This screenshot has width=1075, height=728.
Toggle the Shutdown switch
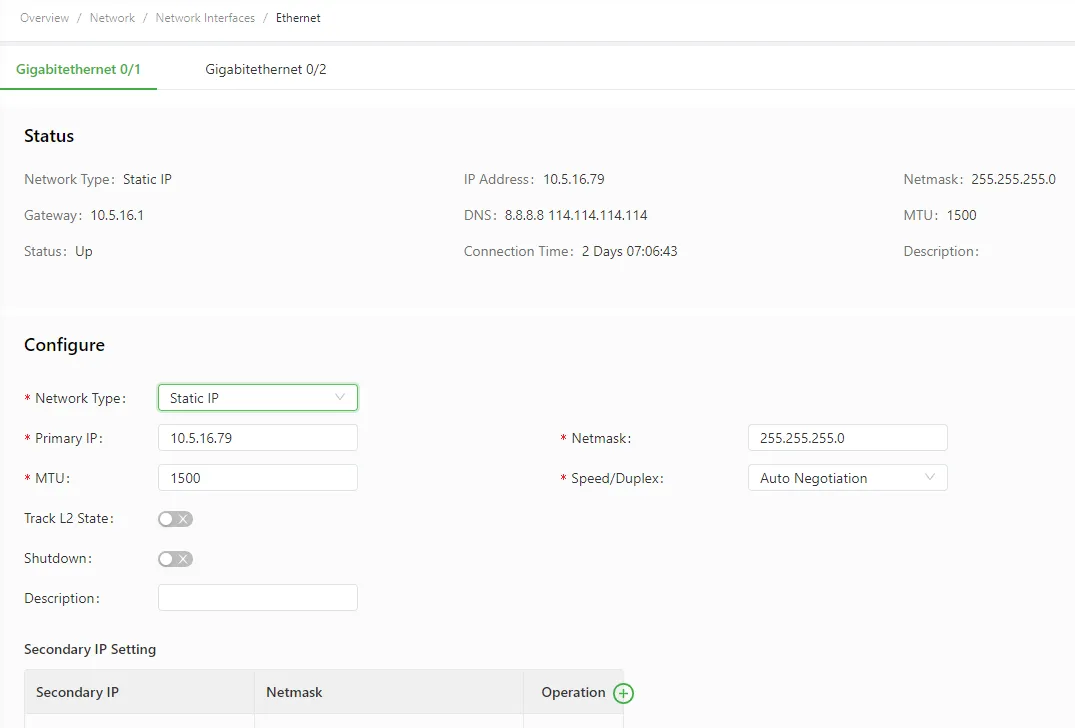pyautogui.click(x=176, y=559)
